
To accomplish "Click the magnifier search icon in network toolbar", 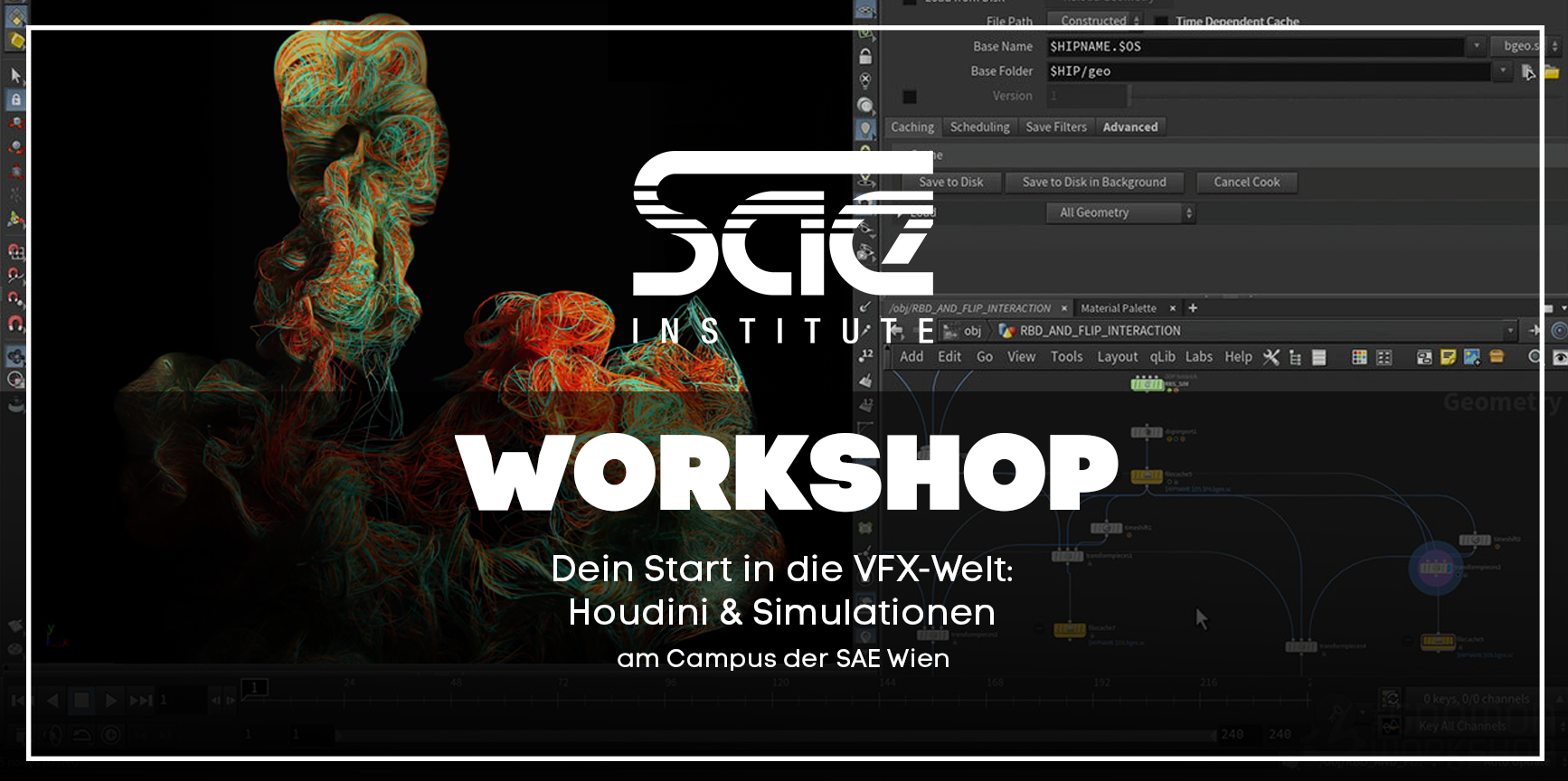I will pyautogui.click(x=1535, y=357).
